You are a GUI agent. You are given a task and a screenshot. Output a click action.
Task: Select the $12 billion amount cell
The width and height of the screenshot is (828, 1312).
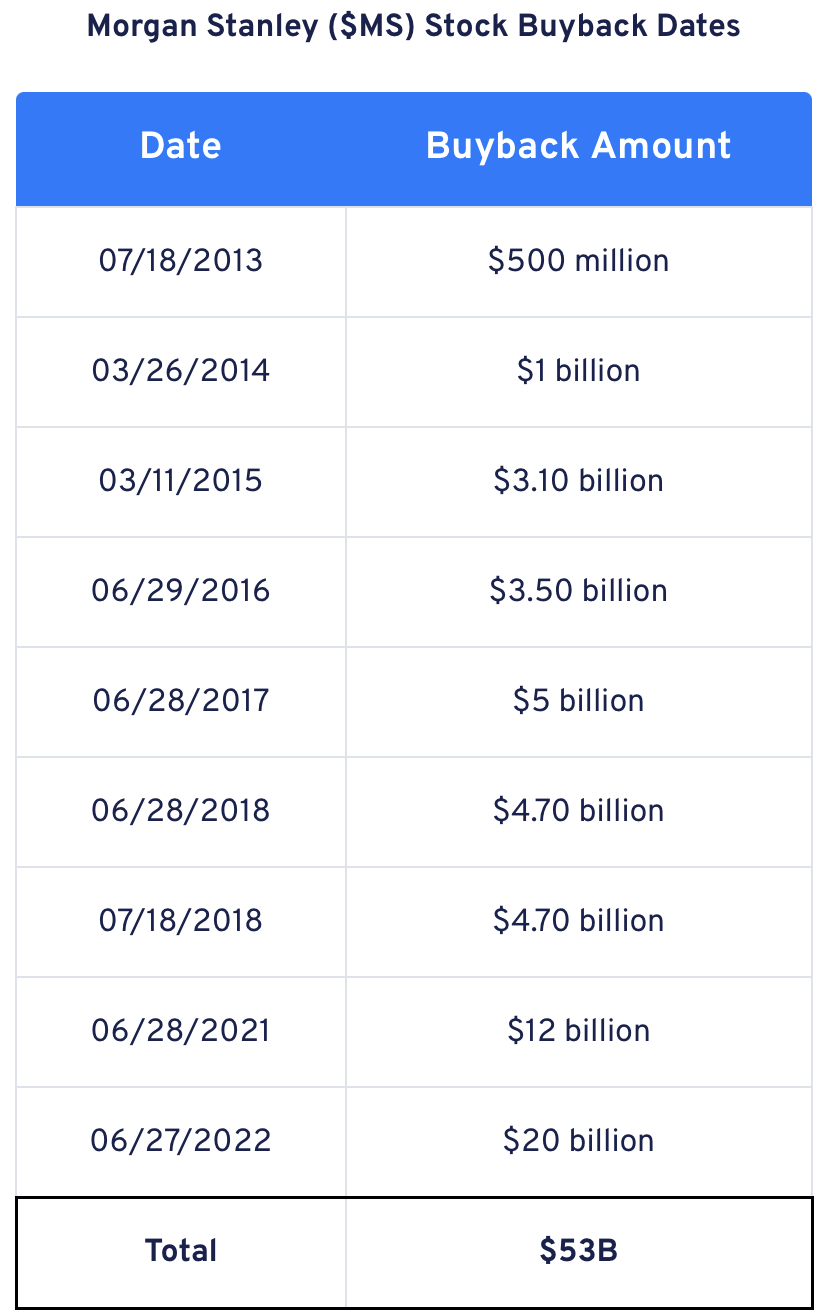[579, 1031]
